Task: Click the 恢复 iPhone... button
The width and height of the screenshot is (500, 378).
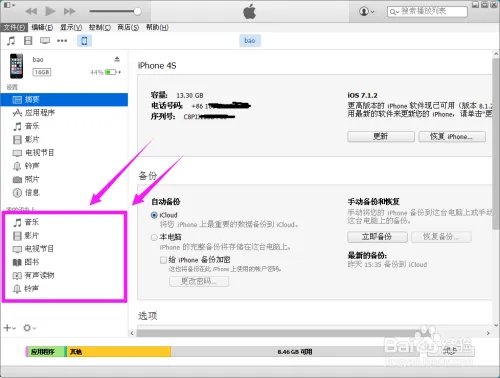Action: click(x=452, y=136)
